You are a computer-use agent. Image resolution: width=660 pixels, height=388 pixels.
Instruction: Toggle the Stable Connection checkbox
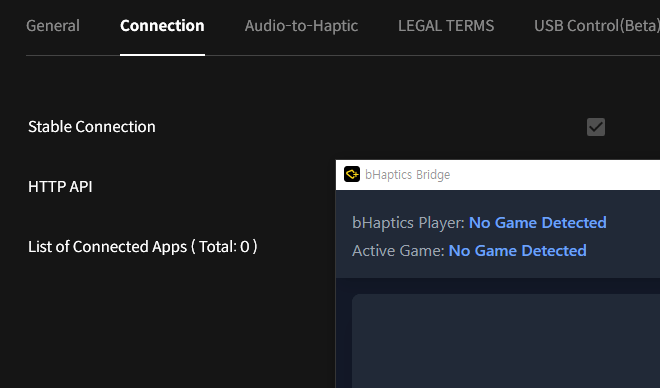point(596,127)
